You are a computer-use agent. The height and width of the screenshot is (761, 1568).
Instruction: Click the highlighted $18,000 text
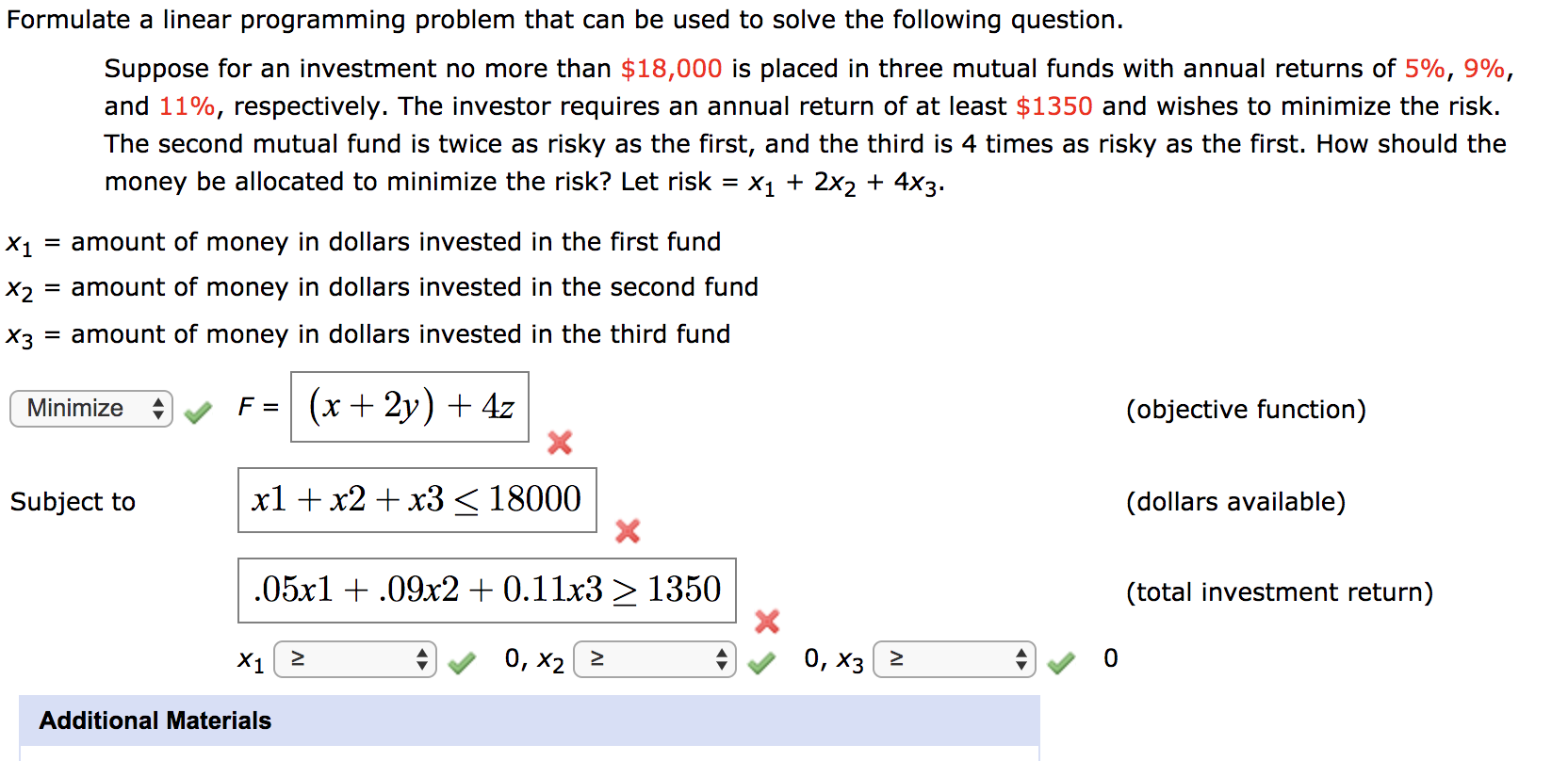coord(671,68)
